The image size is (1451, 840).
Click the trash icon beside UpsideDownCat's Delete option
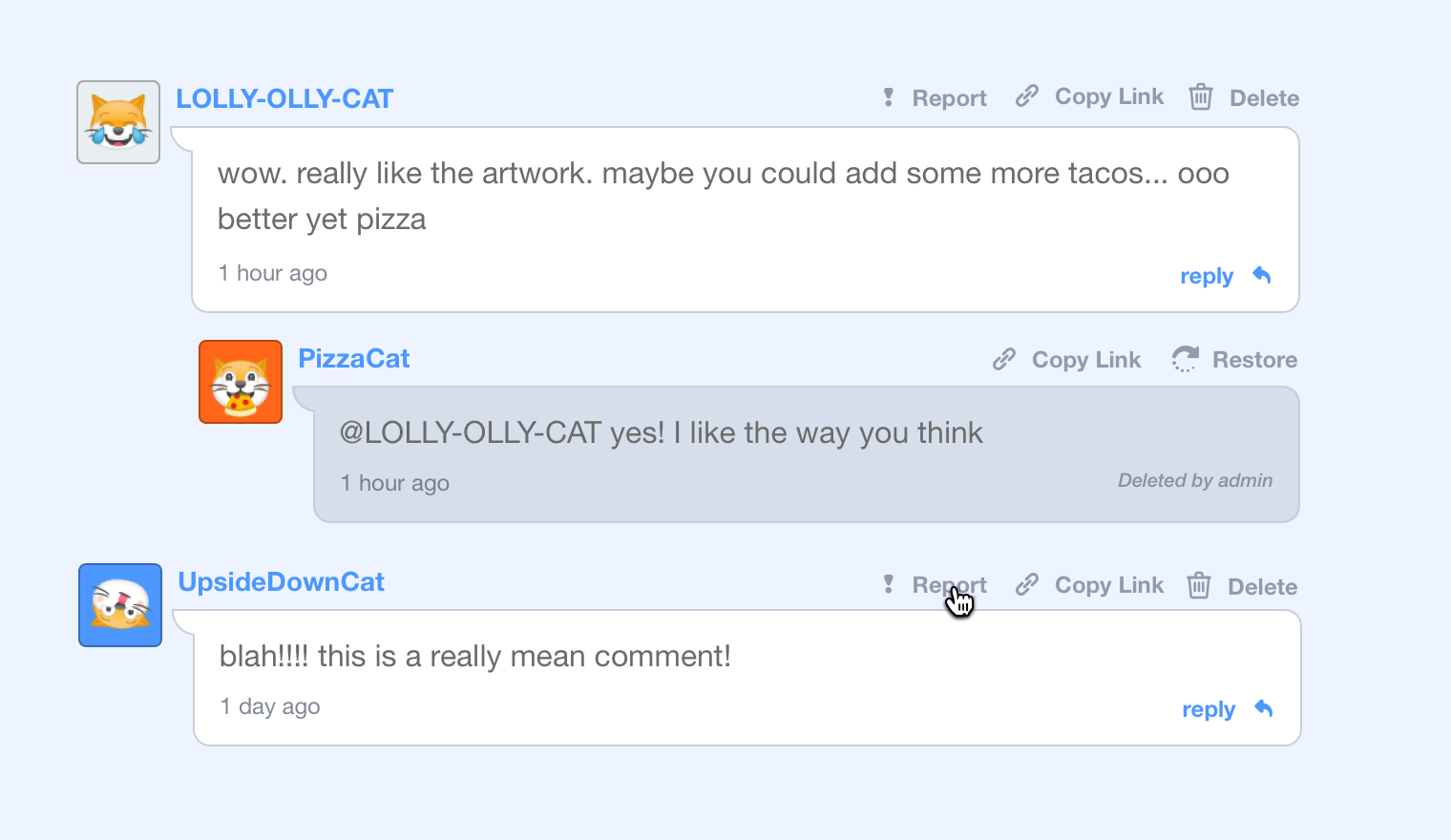1199,585
